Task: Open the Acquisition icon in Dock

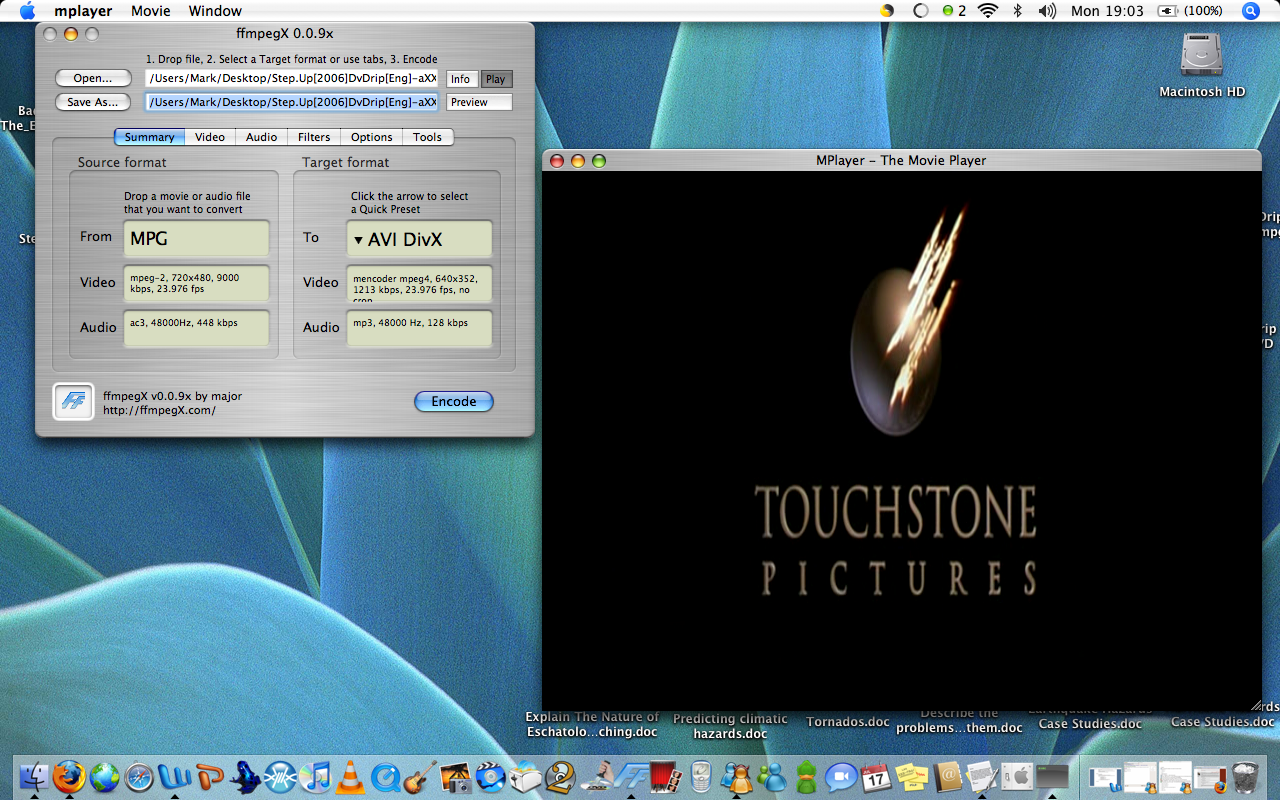Action: [280, 777]
